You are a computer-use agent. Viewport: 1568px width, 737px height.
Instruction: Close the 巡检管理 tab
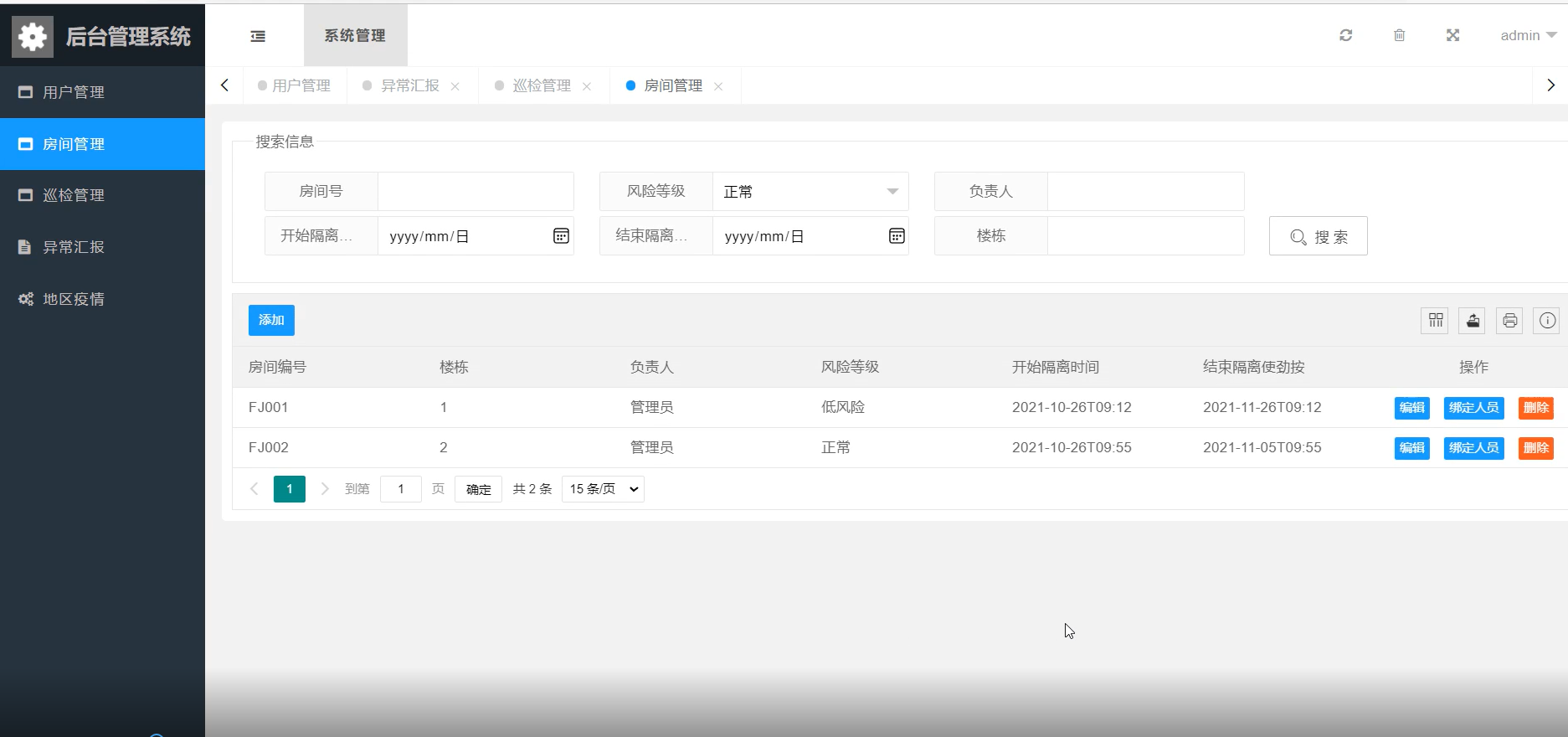[587, 86]
